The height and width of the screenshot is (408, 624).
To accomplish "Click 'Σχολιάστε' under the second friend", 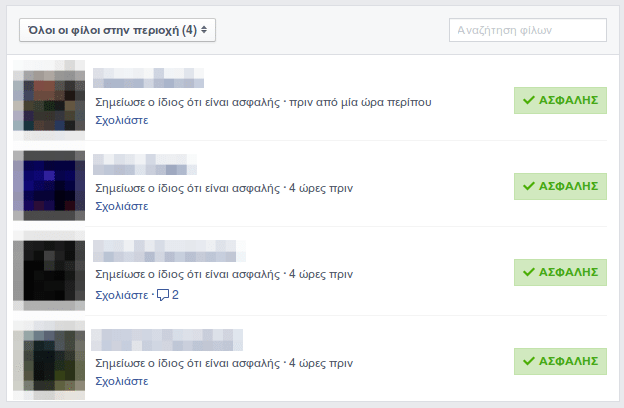I will coord(122,206).
